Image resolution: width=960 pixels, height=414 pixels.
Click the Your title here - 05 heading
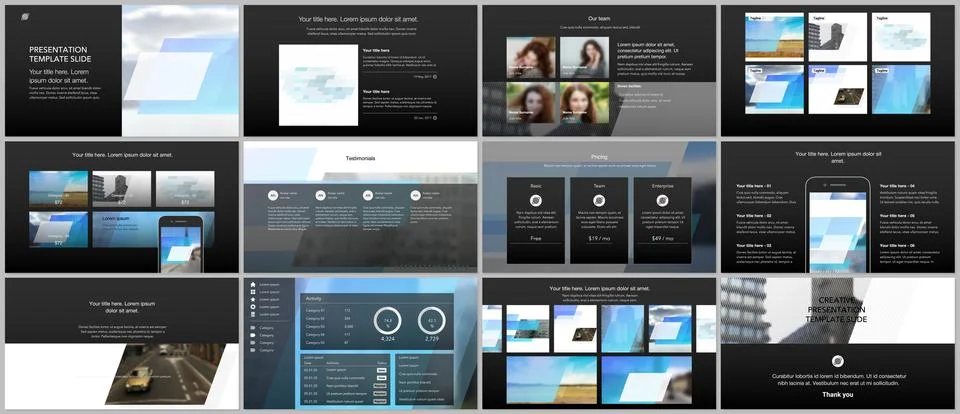[898, 216]
